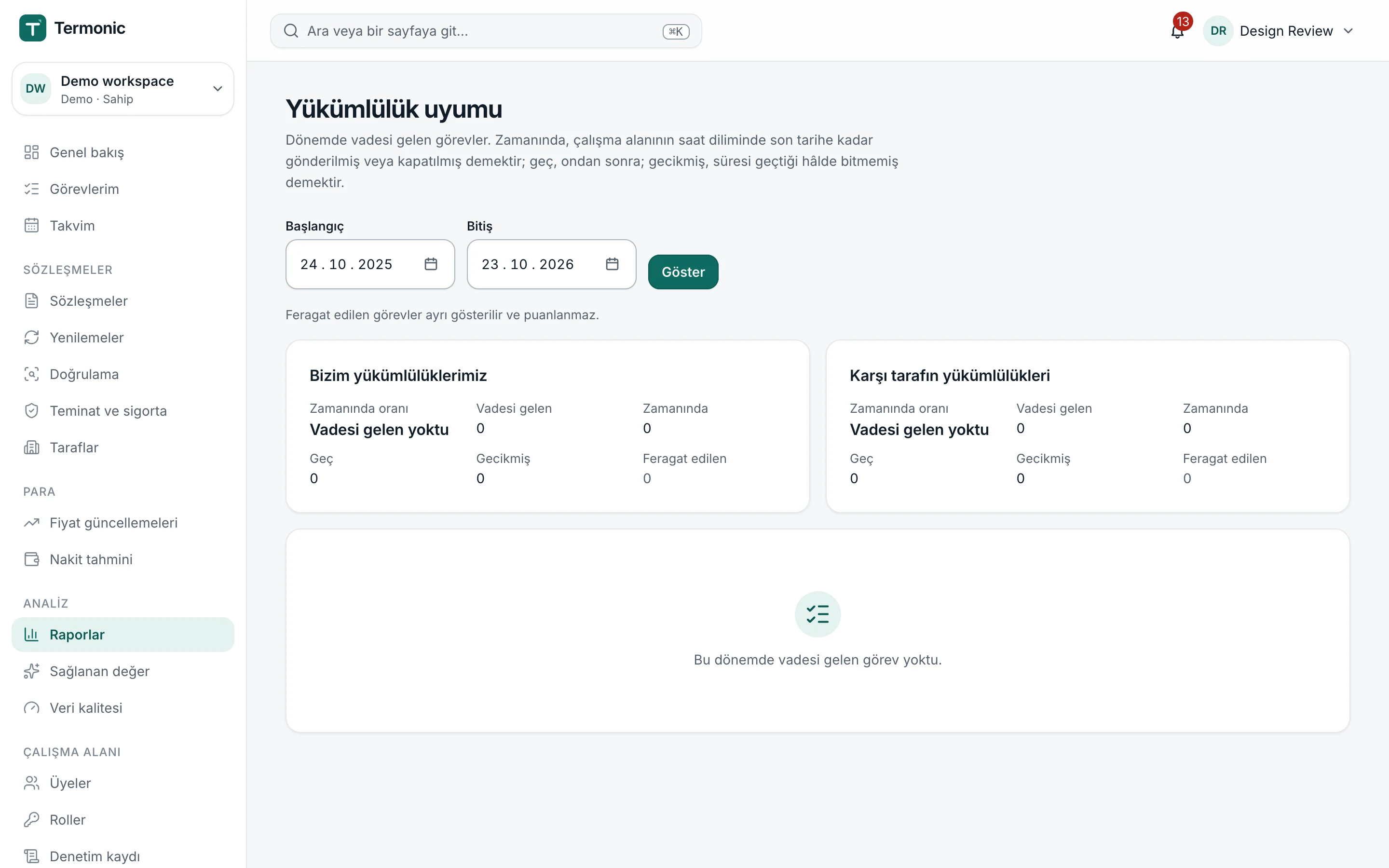The image size is (1389, 868).
Task: Click the Doğrulama scan icon
Action: tap(31, 374)
